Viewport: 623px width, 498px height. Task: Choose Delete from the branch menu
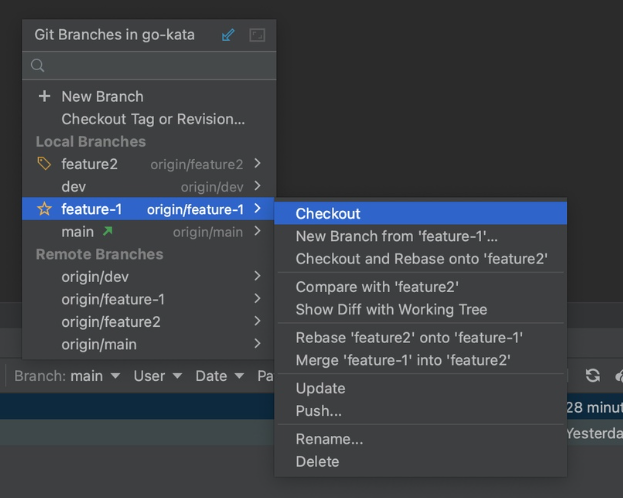tap(317, 461)
